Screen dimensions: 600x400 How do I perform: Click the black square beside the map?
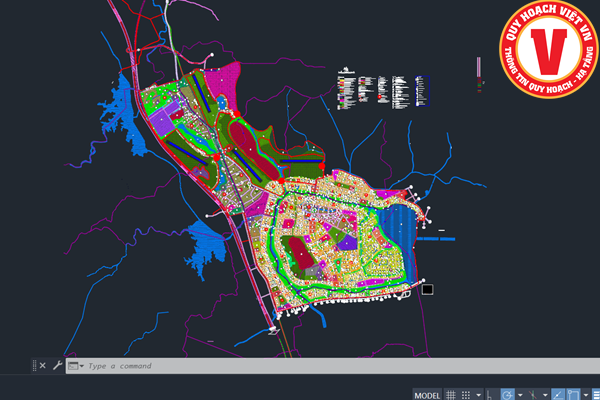pos(427,289)
